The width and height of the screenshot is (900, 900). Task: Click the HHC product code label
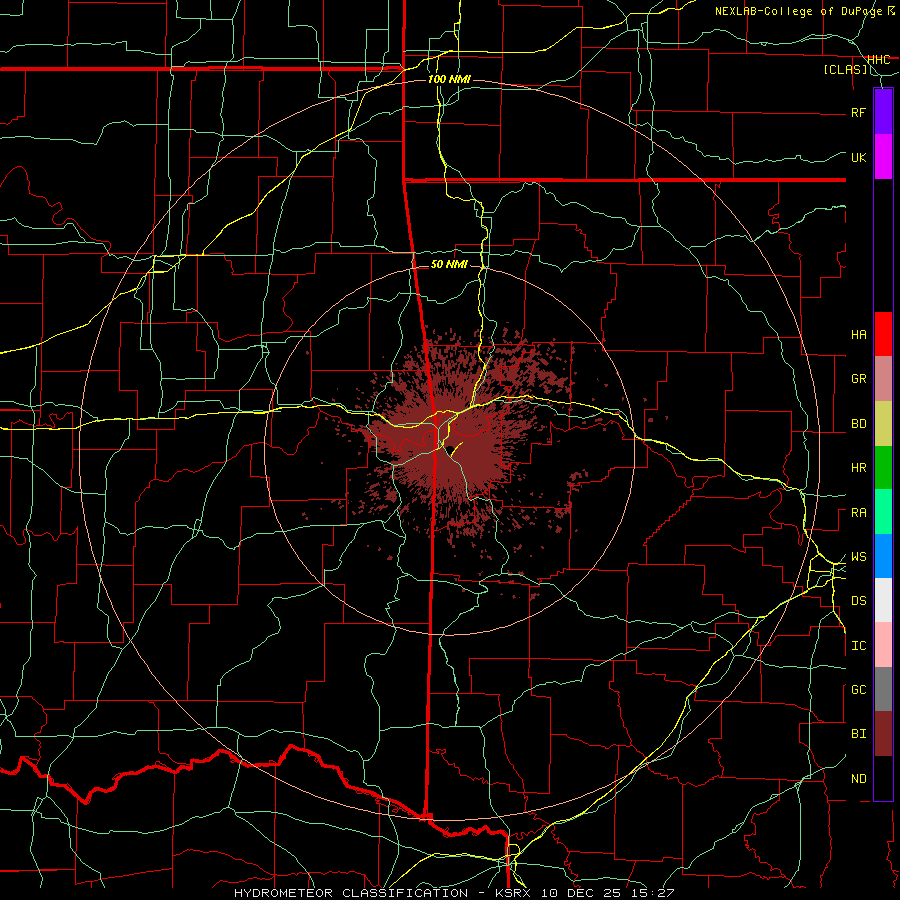click(878, 59)
